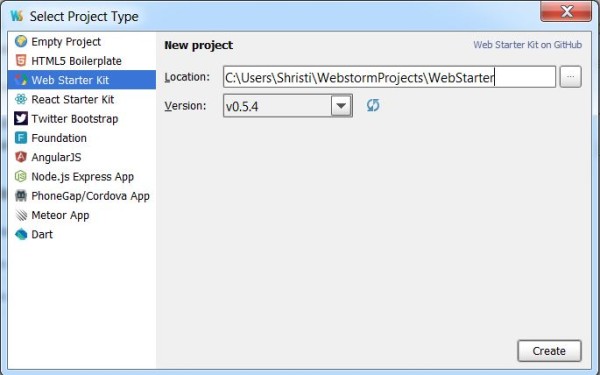Click into the Location path field
The height and width of the screenshot is (375, 600).
point(389,77)
